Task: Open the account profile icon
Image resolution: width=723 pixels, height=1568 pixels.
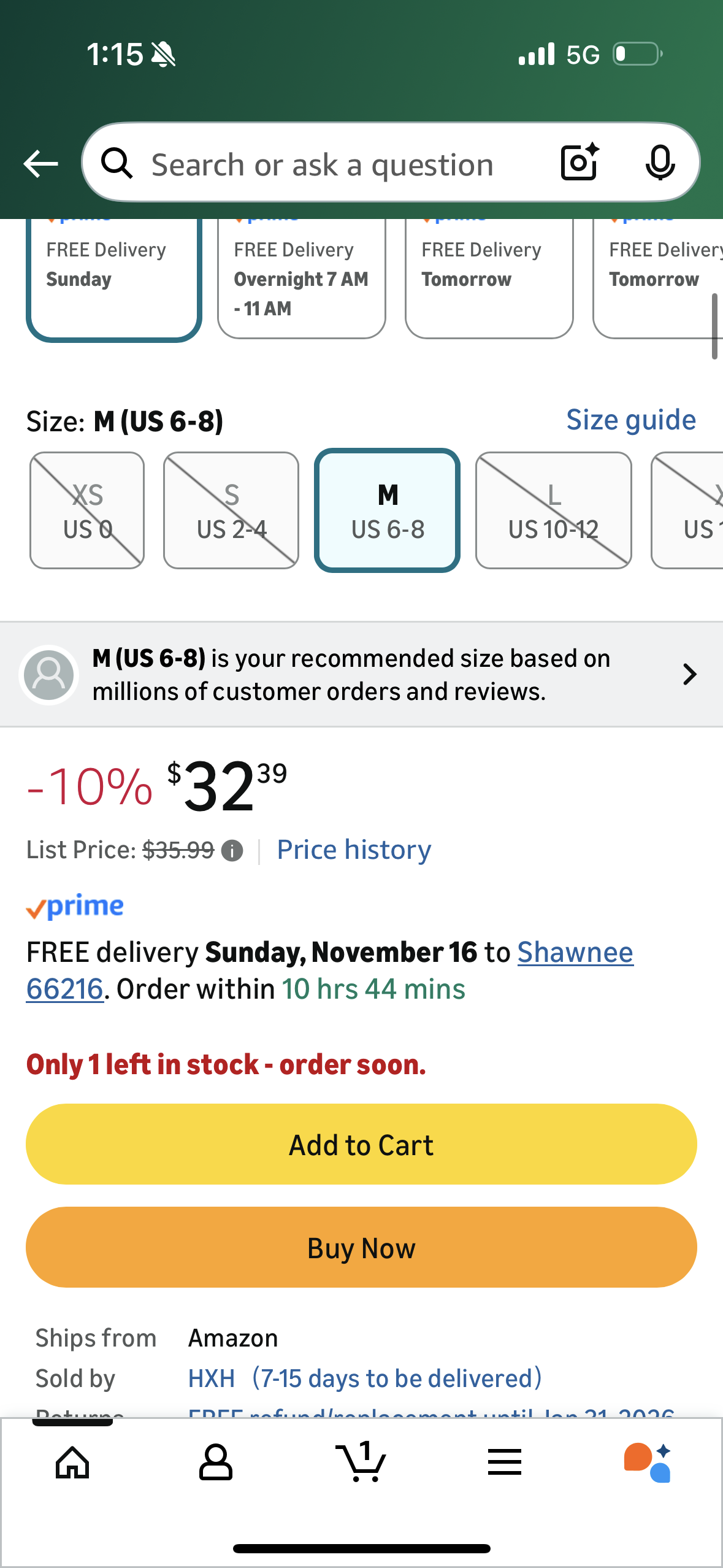Action: 216,1462
